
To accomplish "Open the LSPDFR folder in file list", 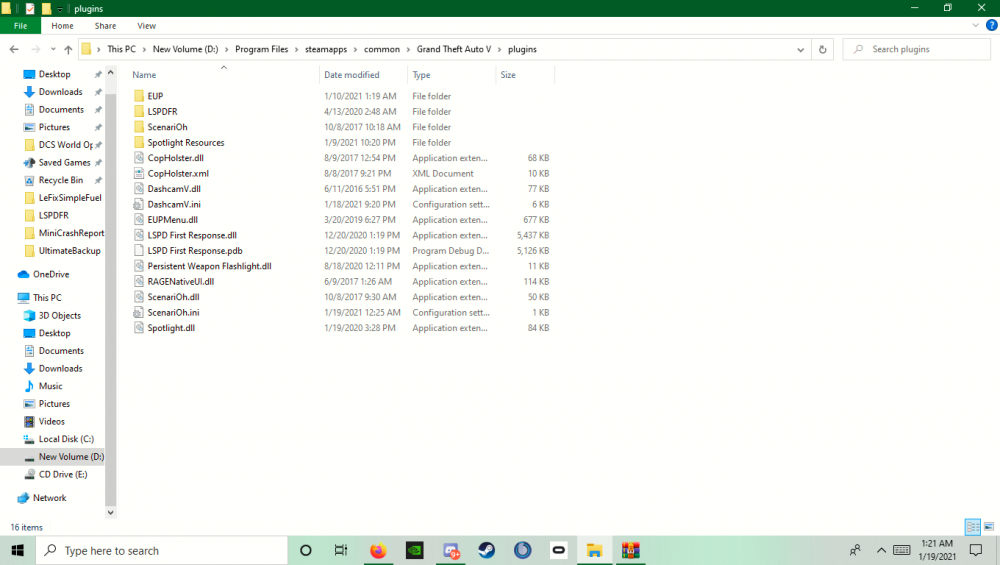I will pos(162,112).
